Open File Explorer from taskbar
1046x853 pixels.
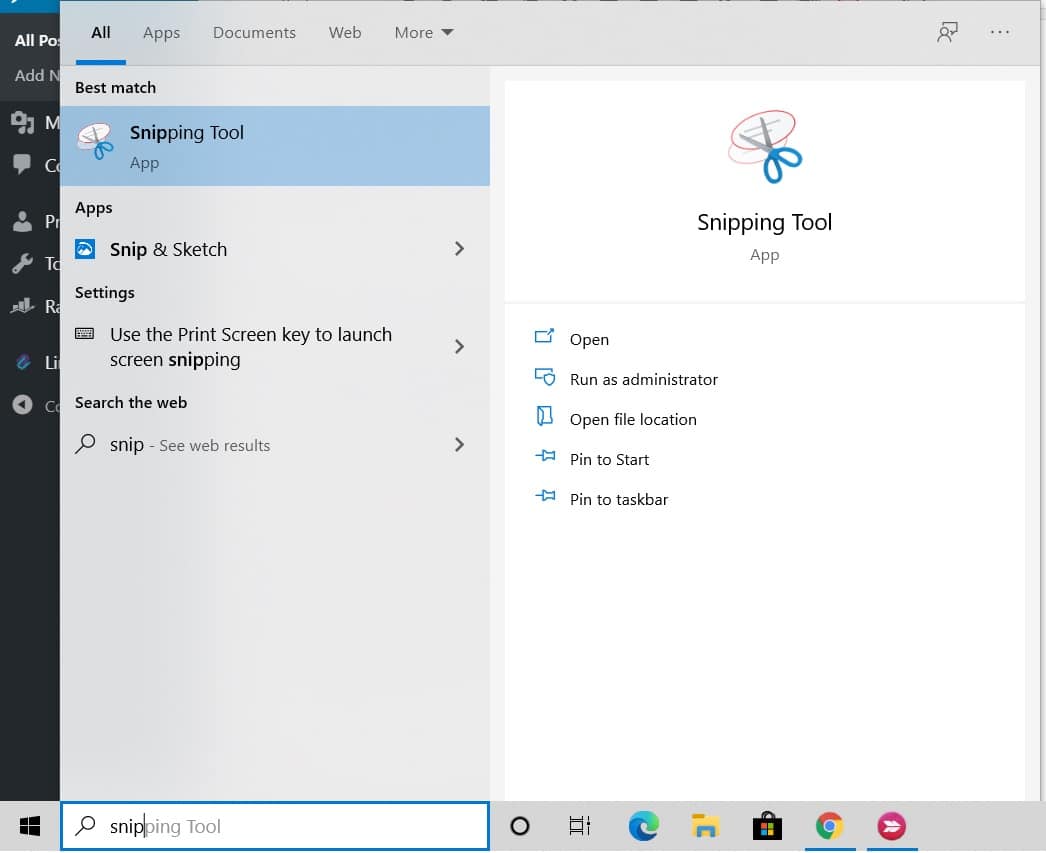(x=705, y=826)
